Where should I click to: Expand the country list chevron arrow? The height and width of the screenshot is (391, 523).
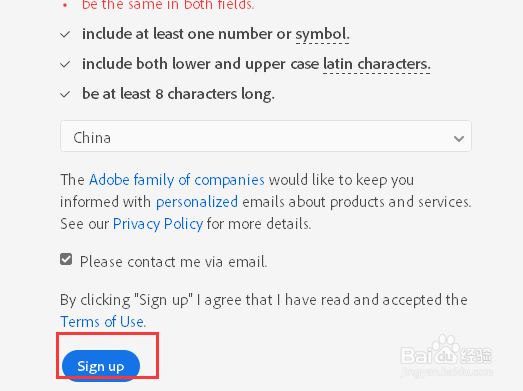[x=459, y=138]
